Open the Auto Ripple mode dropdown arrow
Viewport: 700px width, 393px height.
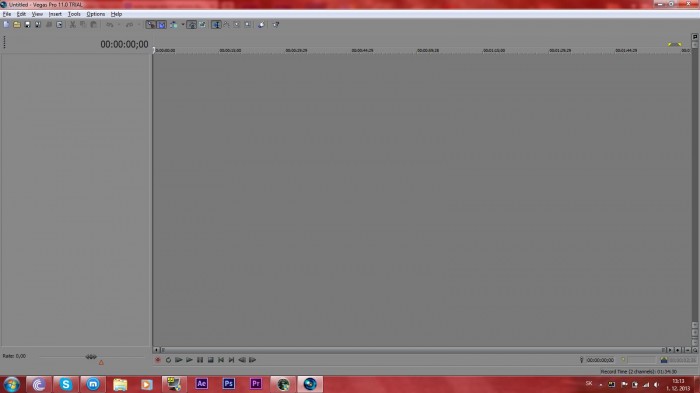pyautogui.click(x=183, y=25)
